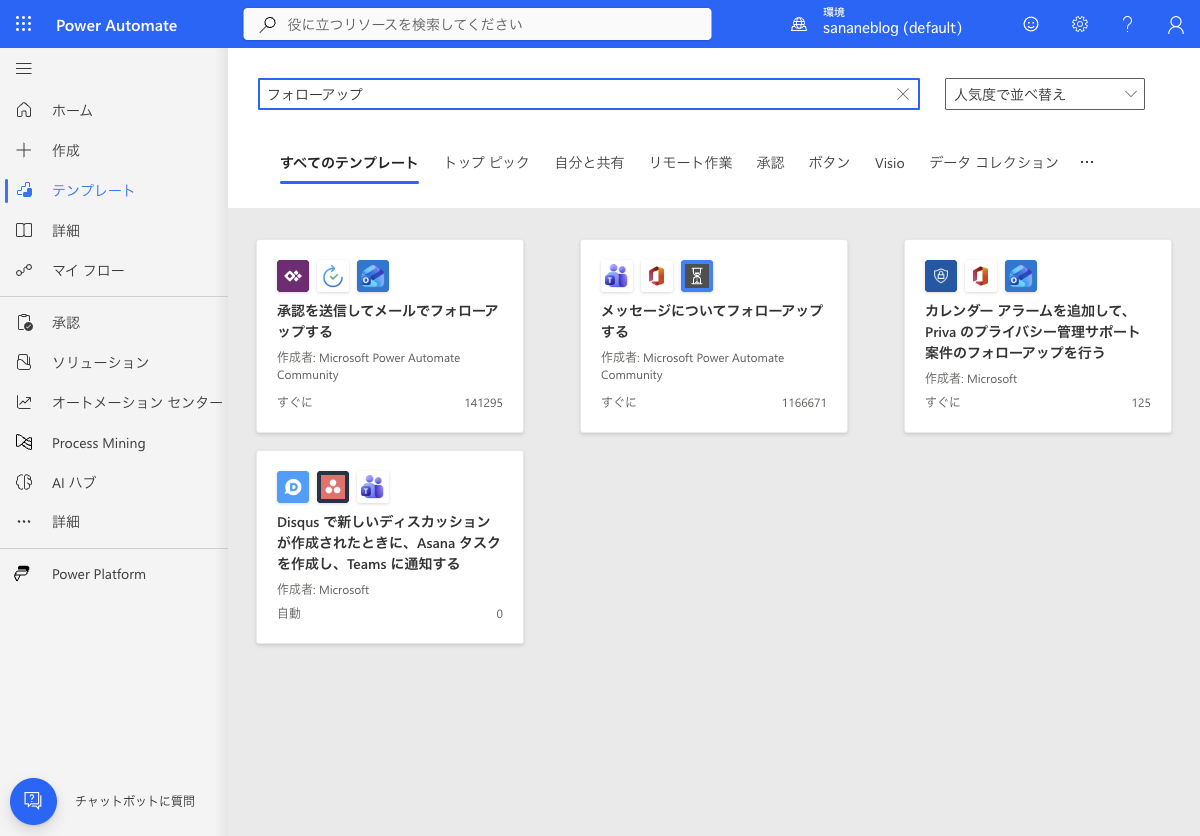Click the usage count 1166671
This screenshot has height=836, width=1200.
click(x=804, y=403)
